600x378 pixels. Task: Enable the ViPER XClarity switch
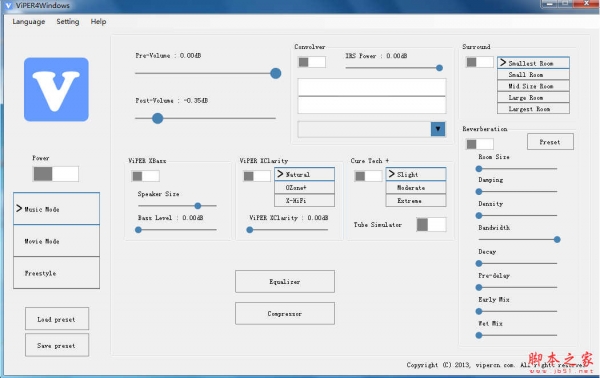(x=257, y=176)
